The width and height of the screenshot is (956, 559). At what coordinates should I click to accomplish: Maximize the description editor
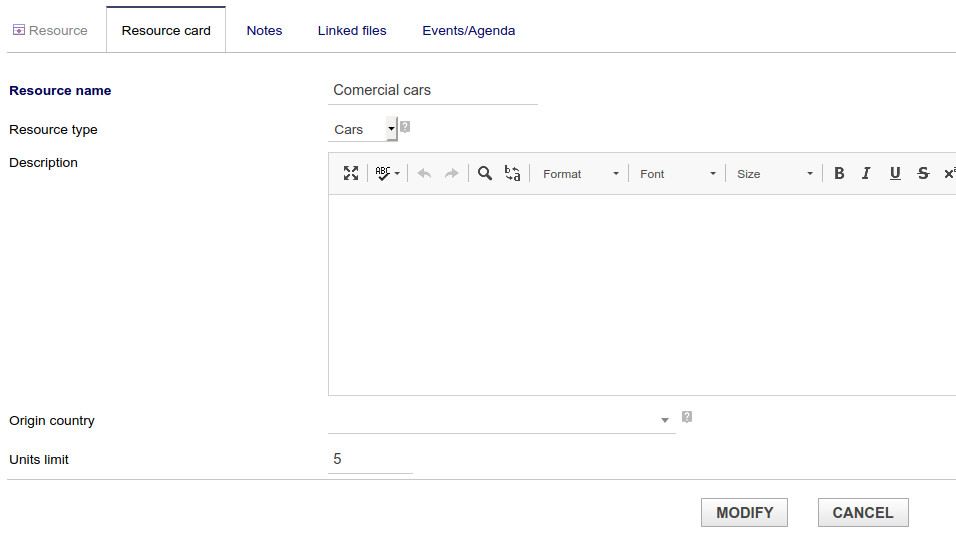tap(351, 173)
